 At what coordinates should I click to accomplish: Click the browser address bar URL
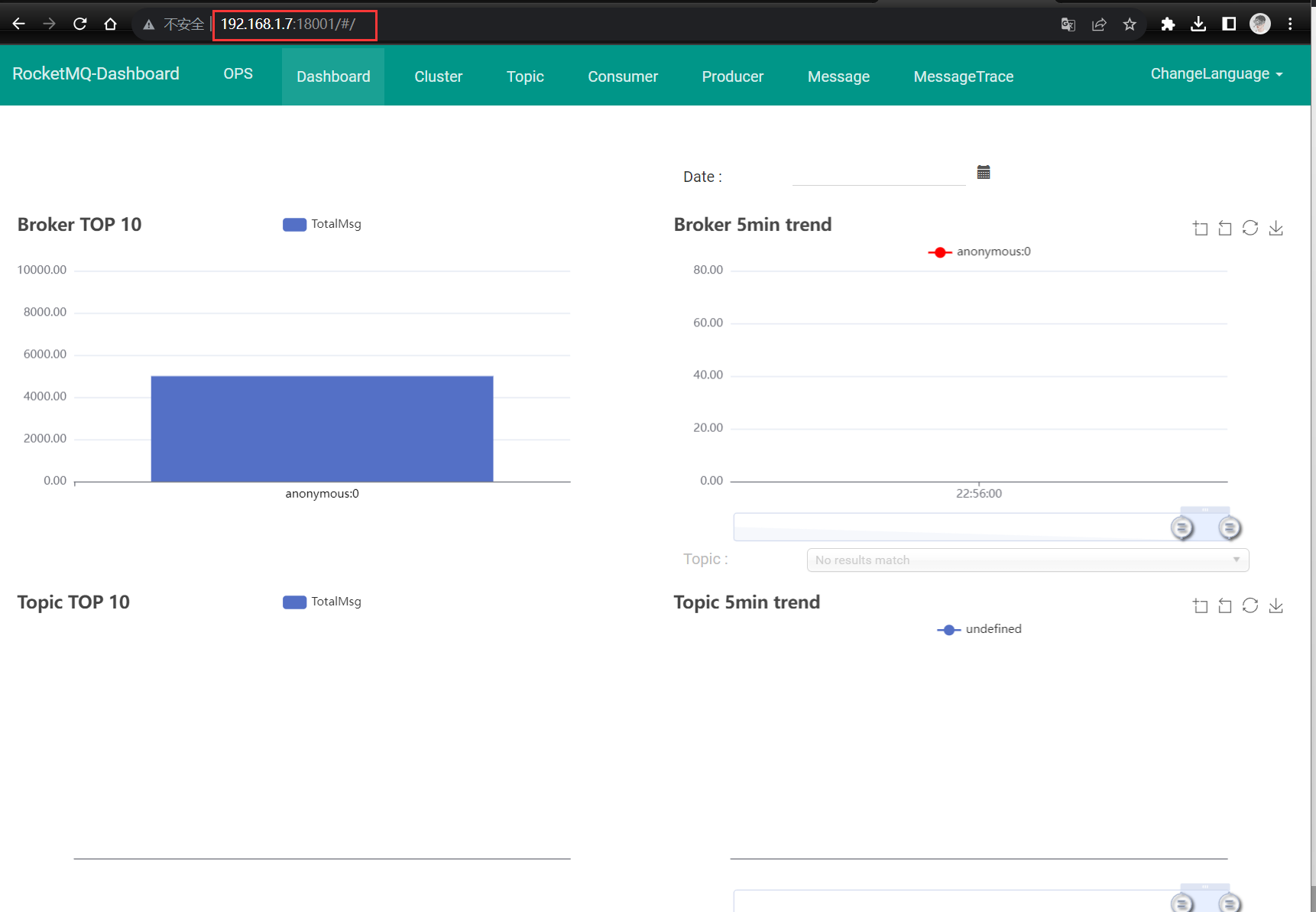288,24
